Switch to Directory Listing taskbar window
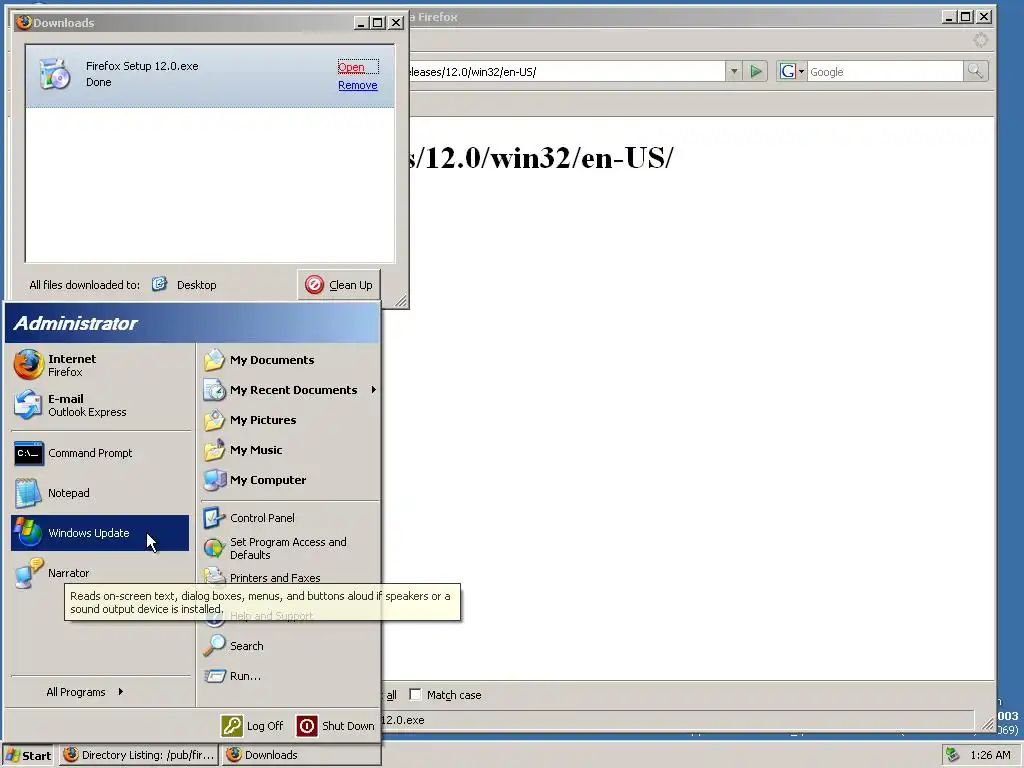1024x768 pixels. [x=139, y=755]
